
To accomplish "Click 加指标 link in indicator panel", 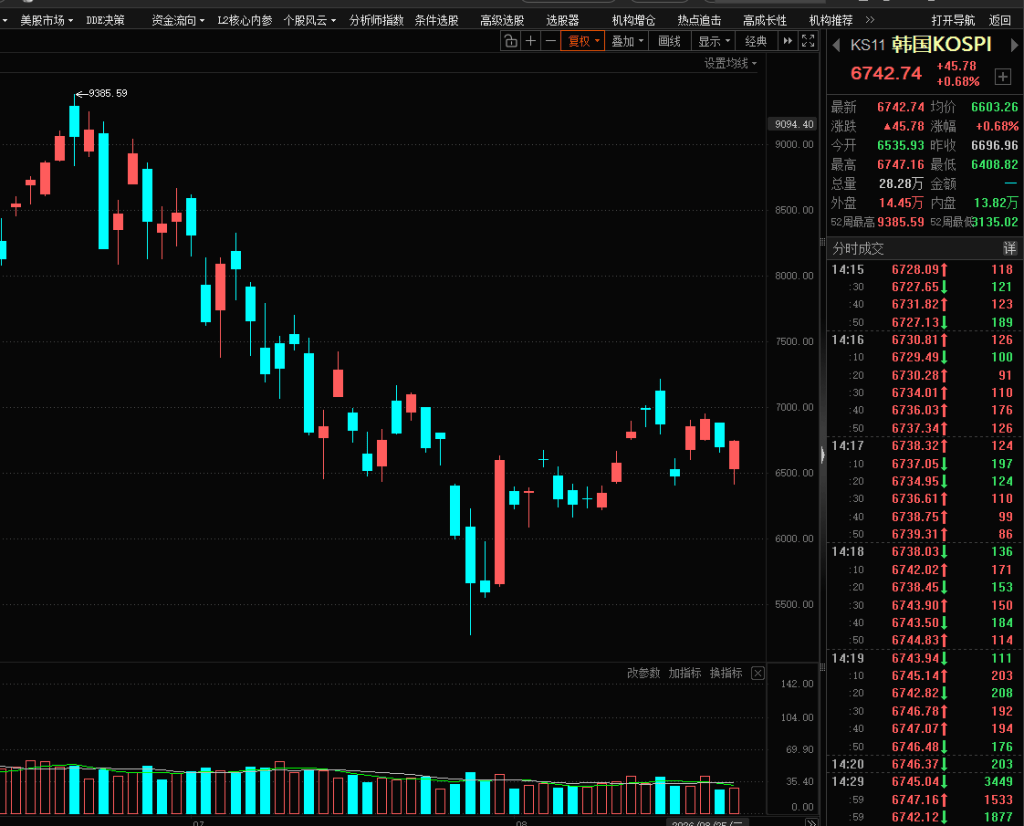I will coord(684,673).
